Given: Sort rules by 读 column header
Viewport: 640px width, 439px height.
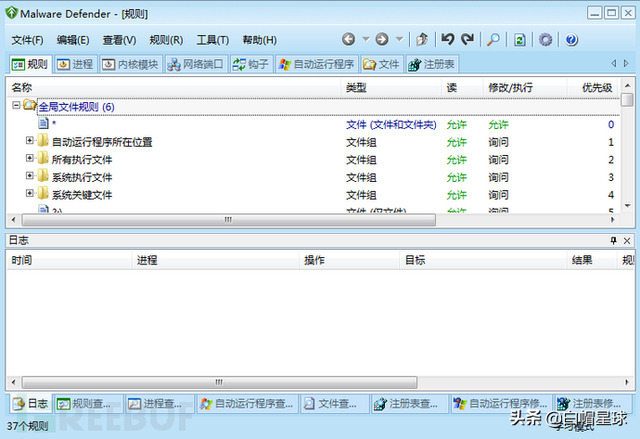Looking at the screenshot, I should [463, 87].
